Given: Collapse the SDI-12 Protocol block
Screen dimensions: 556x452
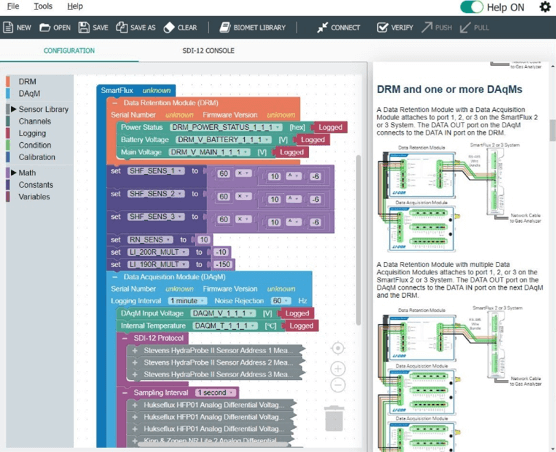Looking at the screenshot, I should coord(125,338).
